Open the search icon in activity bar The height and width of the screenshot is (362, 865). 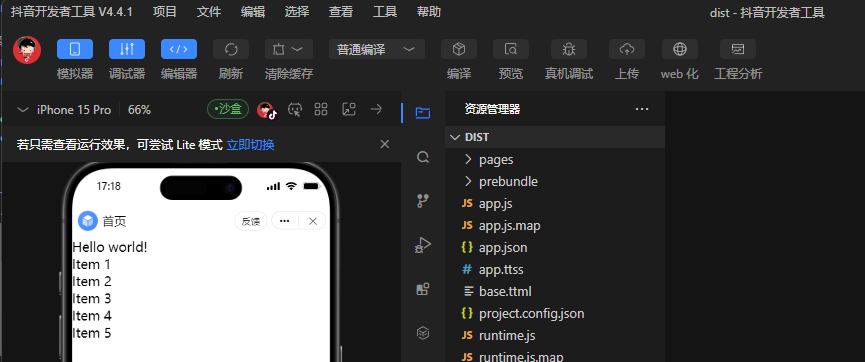[423, 158]
